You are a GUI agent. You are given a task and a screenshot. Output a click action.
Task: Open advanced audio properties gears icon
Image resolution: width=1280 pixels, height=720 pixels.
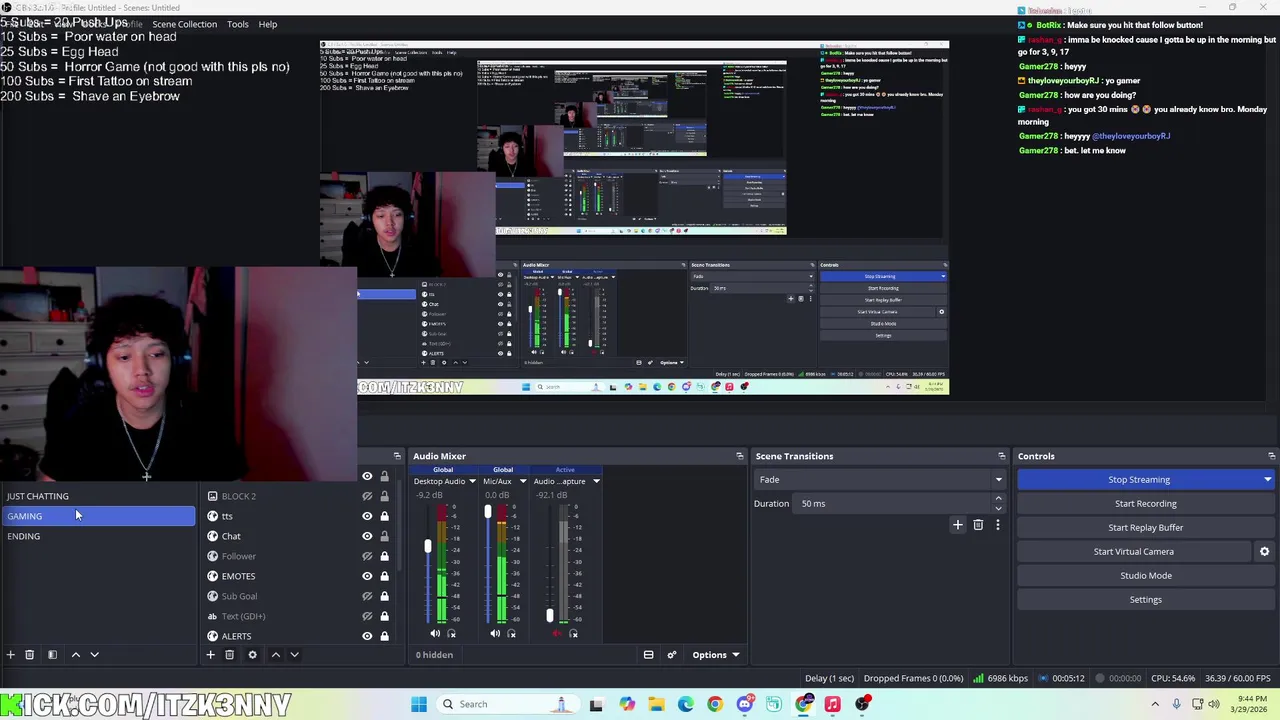pyautogui.click(x=672, y=655)
